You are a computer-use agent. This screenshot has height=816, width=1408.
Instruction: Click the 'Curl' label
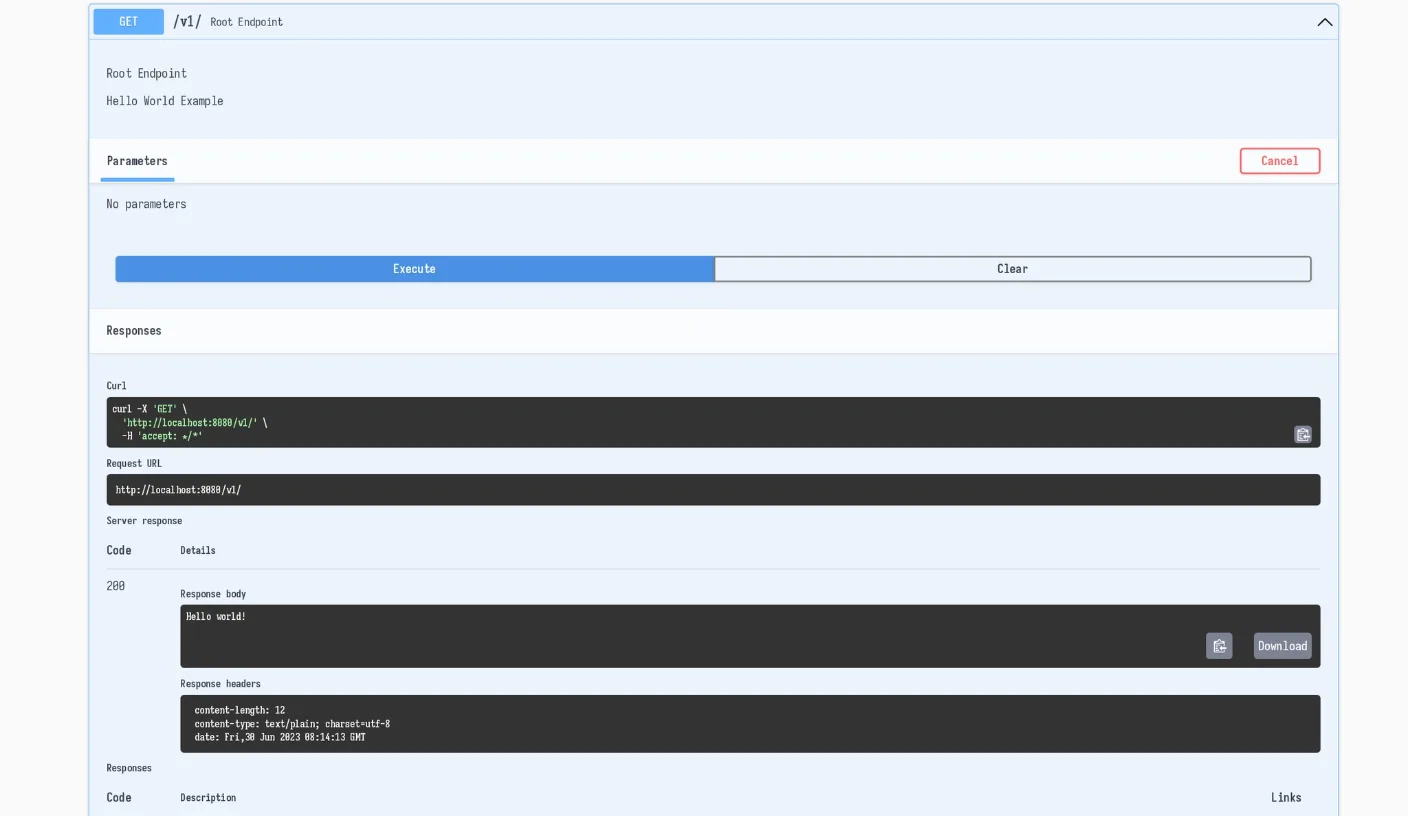point(117,386)
